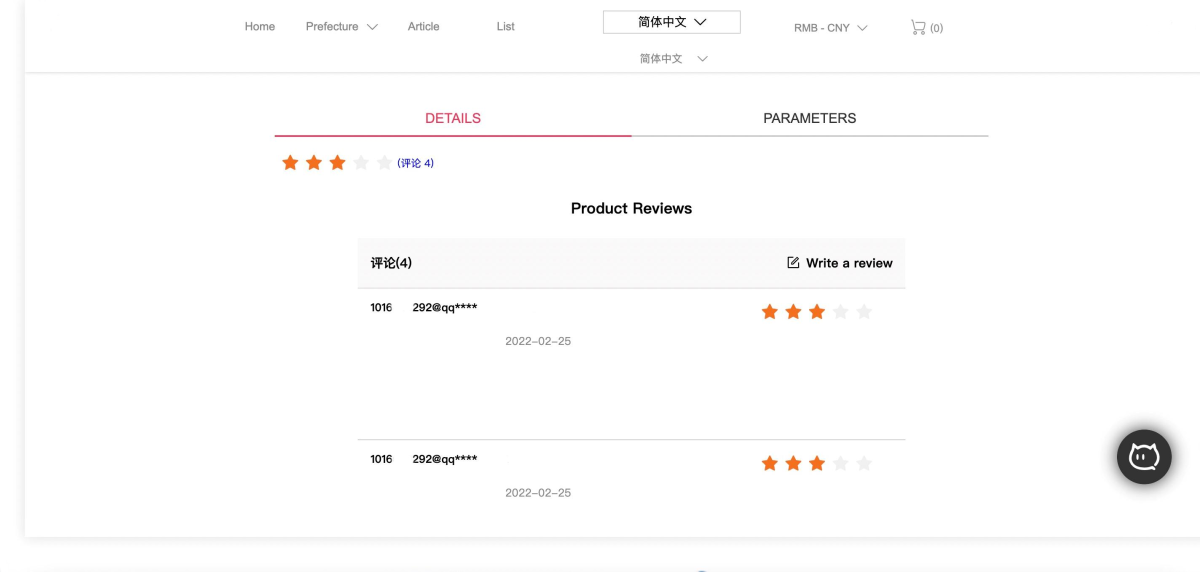Switch to the DETAILS tab

pos(453,118)
